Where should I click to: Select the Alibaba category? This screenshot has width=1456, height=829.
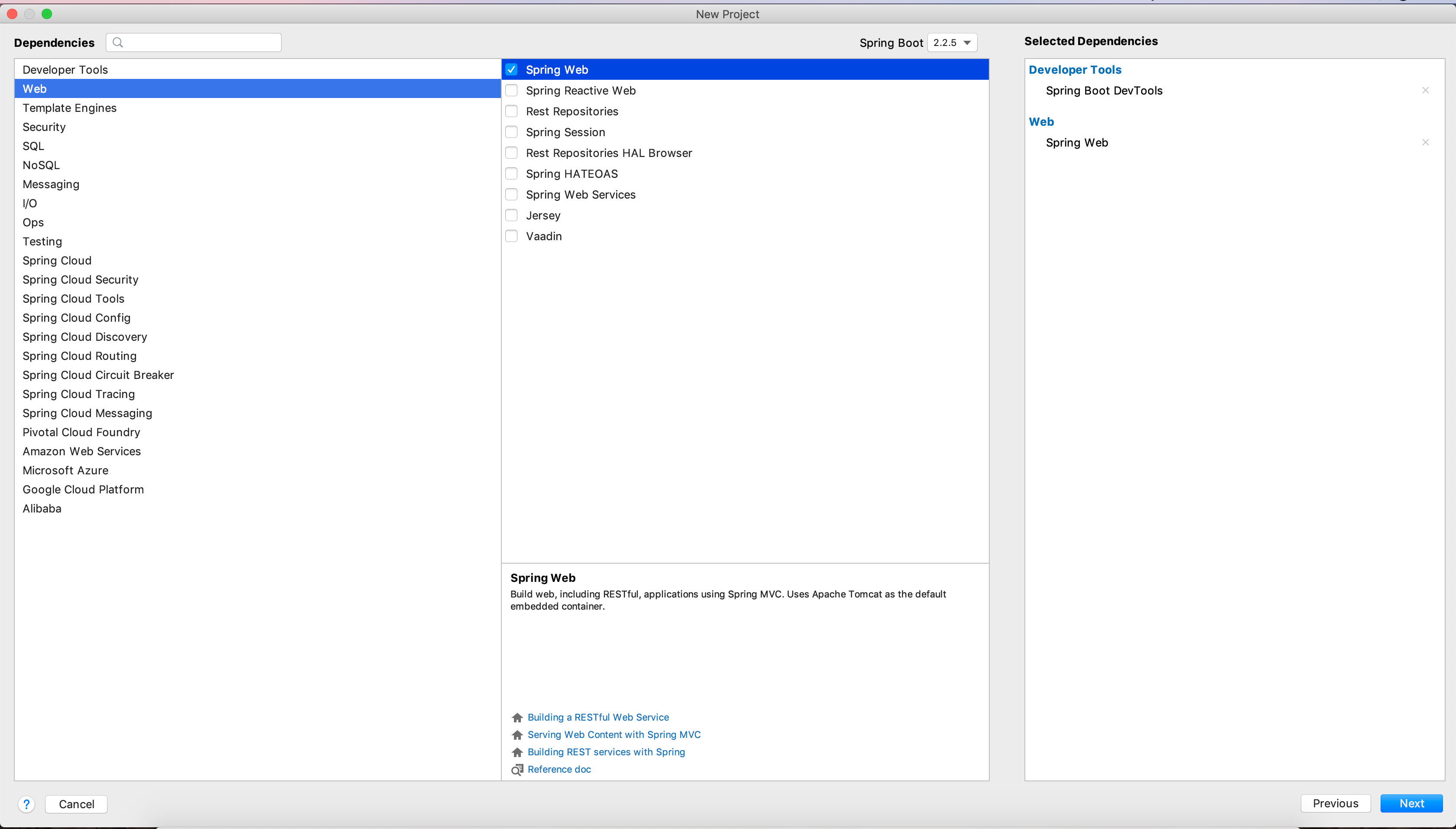257,509
